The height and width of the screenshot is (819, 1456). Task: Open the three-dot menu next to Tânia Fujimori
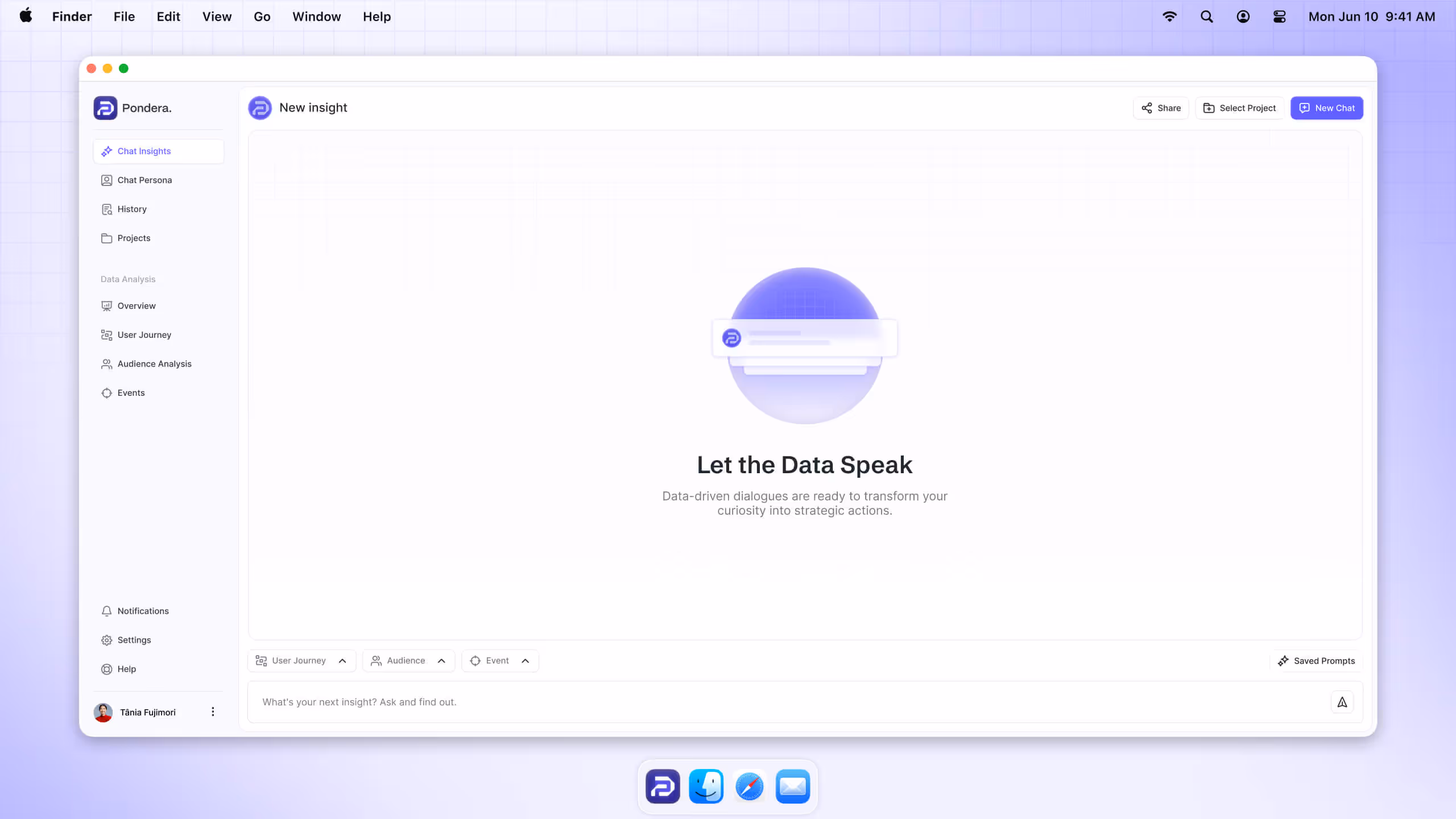[x=213, y=711]
